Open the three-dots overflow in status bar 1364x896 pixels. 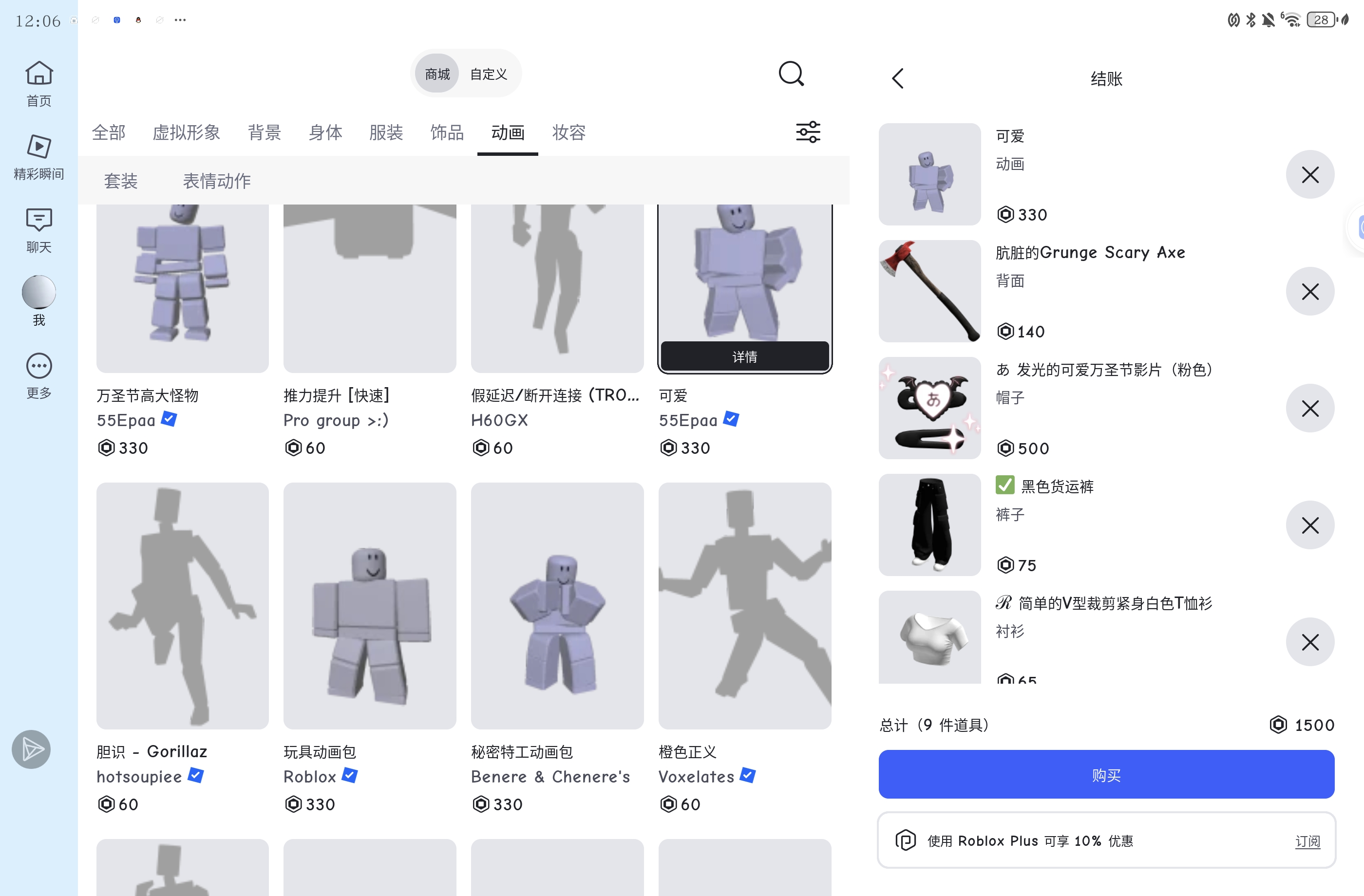[x=180, y=19]
